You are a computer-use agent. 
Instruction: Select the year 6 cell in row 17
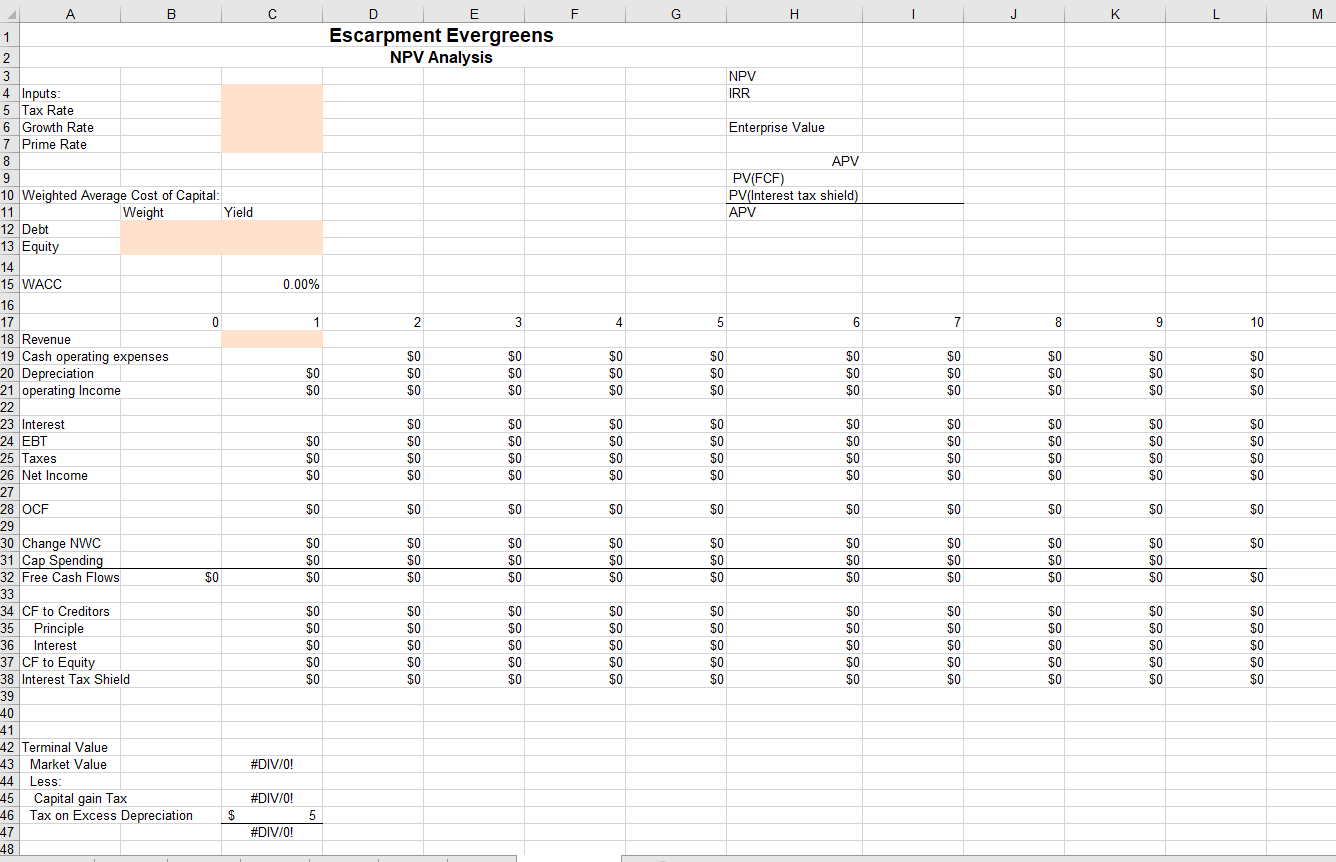pyautogui.click(x=795, y=322)
